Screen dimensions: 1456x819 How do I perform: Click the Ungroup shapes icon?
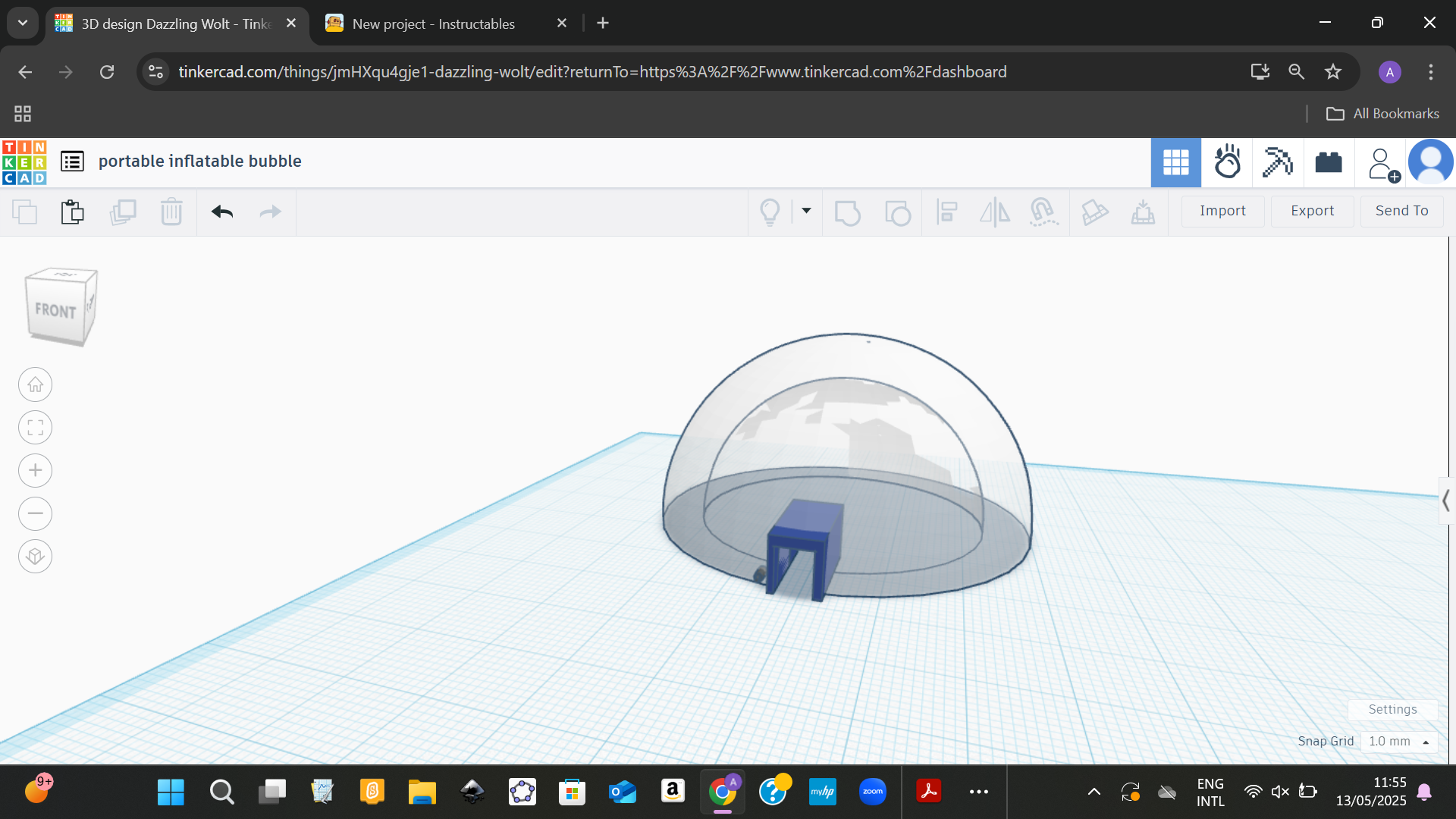coord(898,212)
